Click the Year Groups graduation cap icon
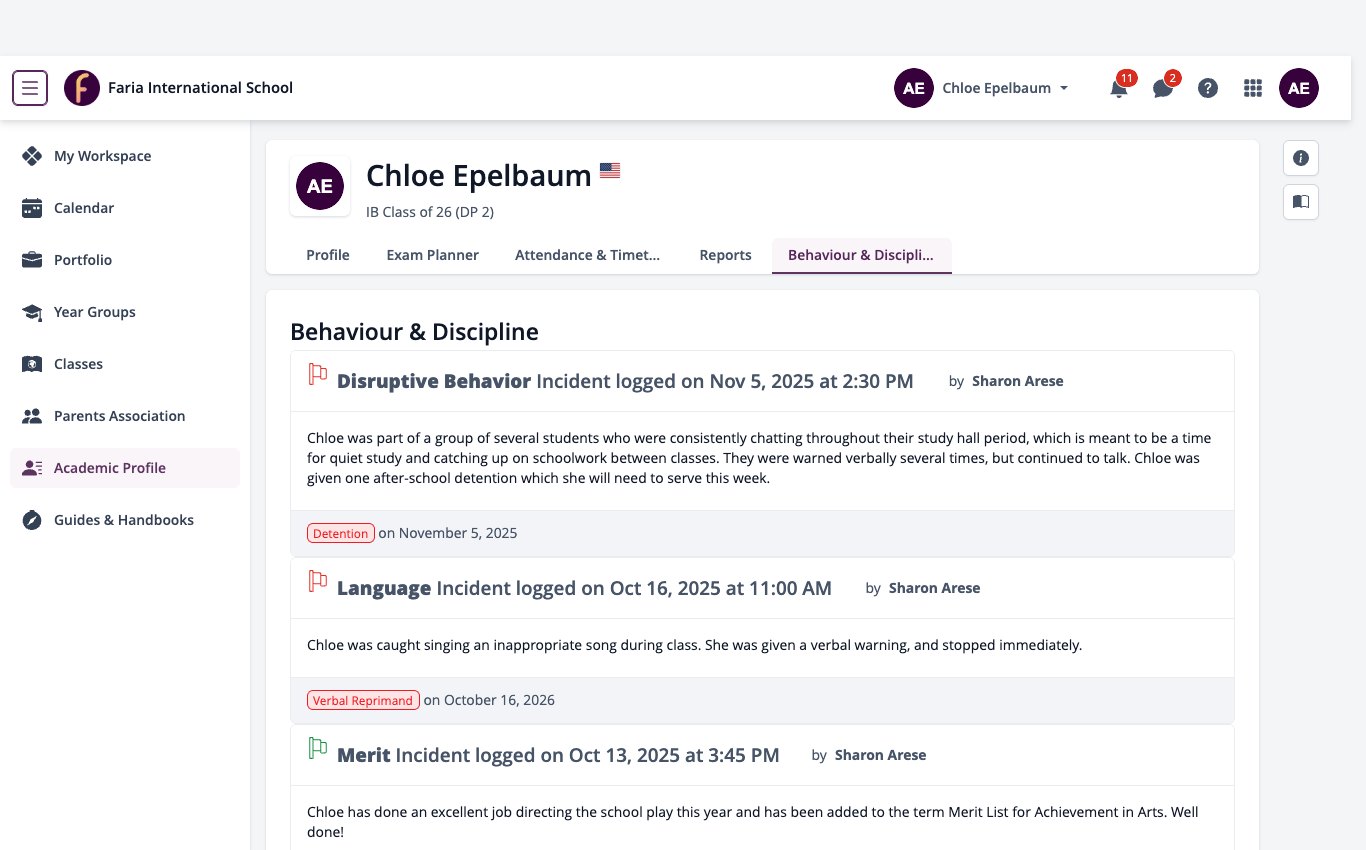Viewport: 1366px width, 850px height. pyautogui.click(x=32, y=312)
